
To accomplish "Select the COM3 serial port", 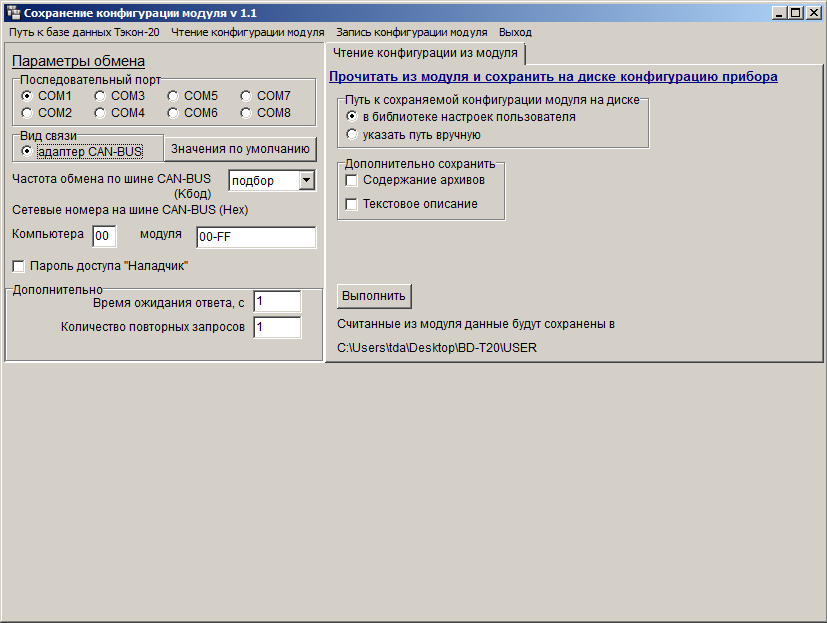I will [x=100, y=96].
